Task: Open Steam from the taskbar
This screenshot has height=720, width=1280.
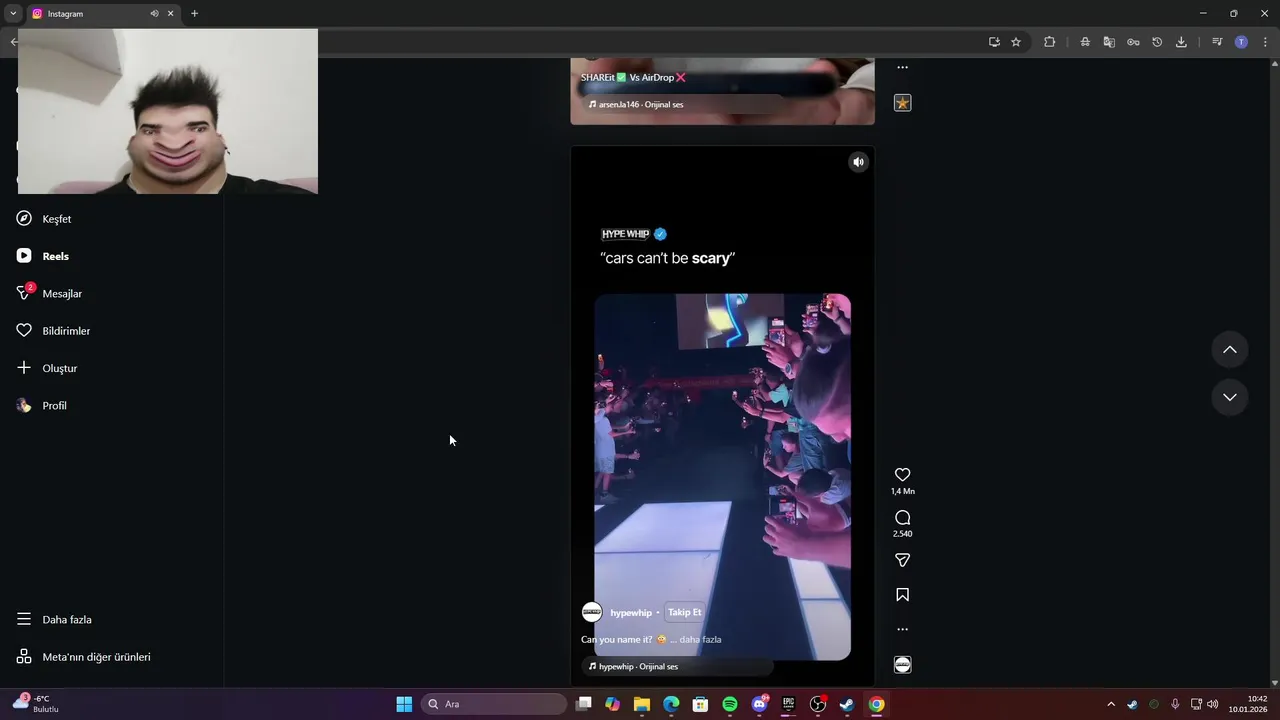Action: pyautogui.click(x=847, y=704)
